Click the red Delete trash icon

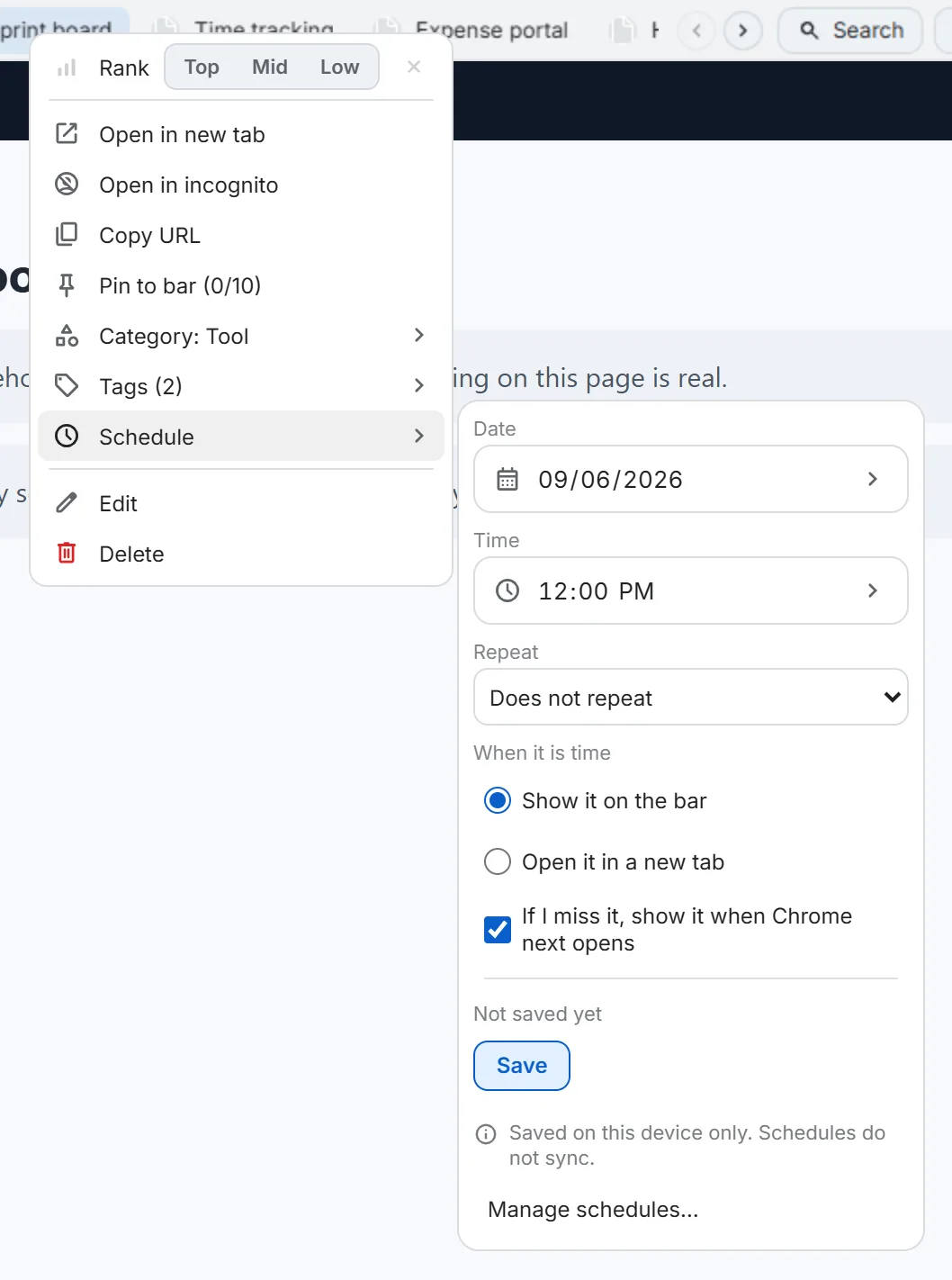(67, 553)
